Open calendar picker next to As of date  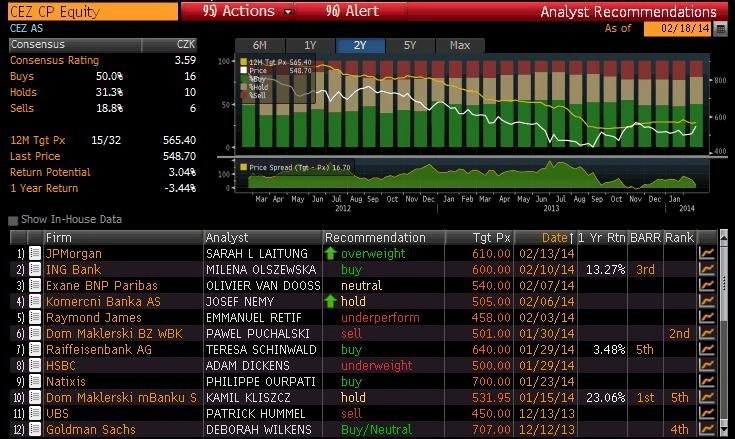point(720,29)
